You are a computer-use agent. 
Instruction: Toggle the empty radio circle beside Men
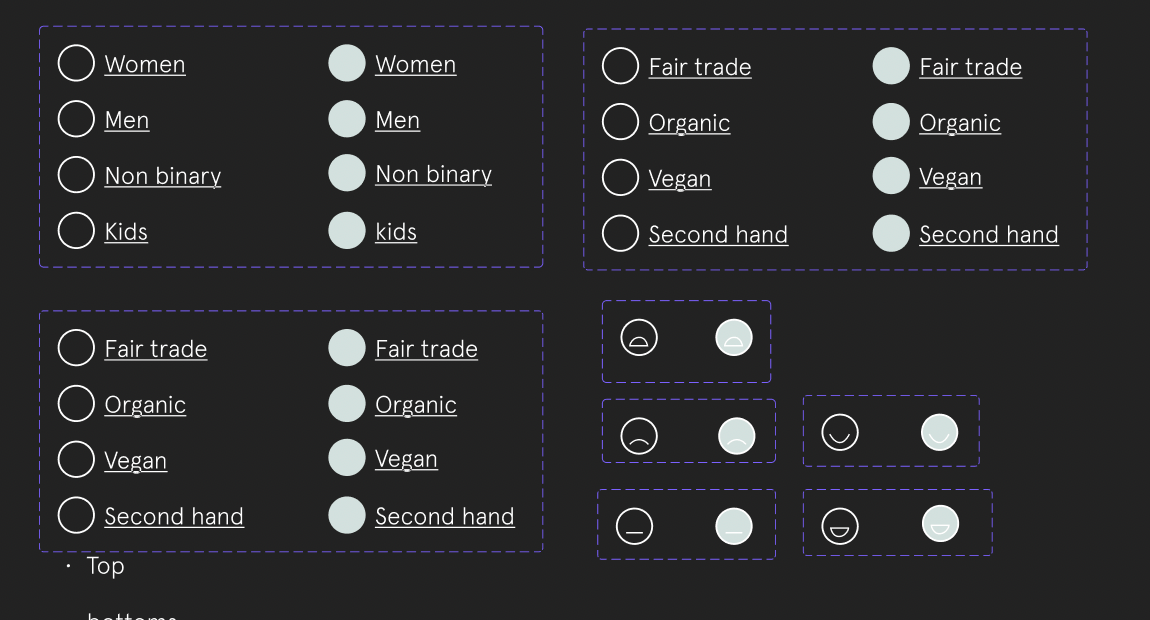pyautogui.click(x=76, y=119)
